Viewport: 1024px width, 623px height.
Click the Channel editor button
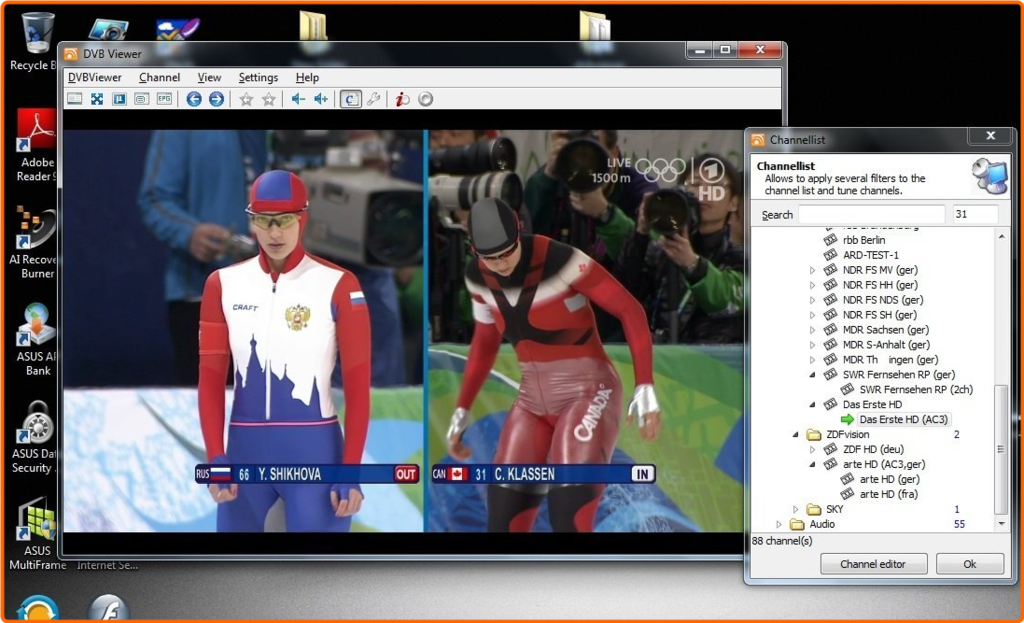pos(873,564)
